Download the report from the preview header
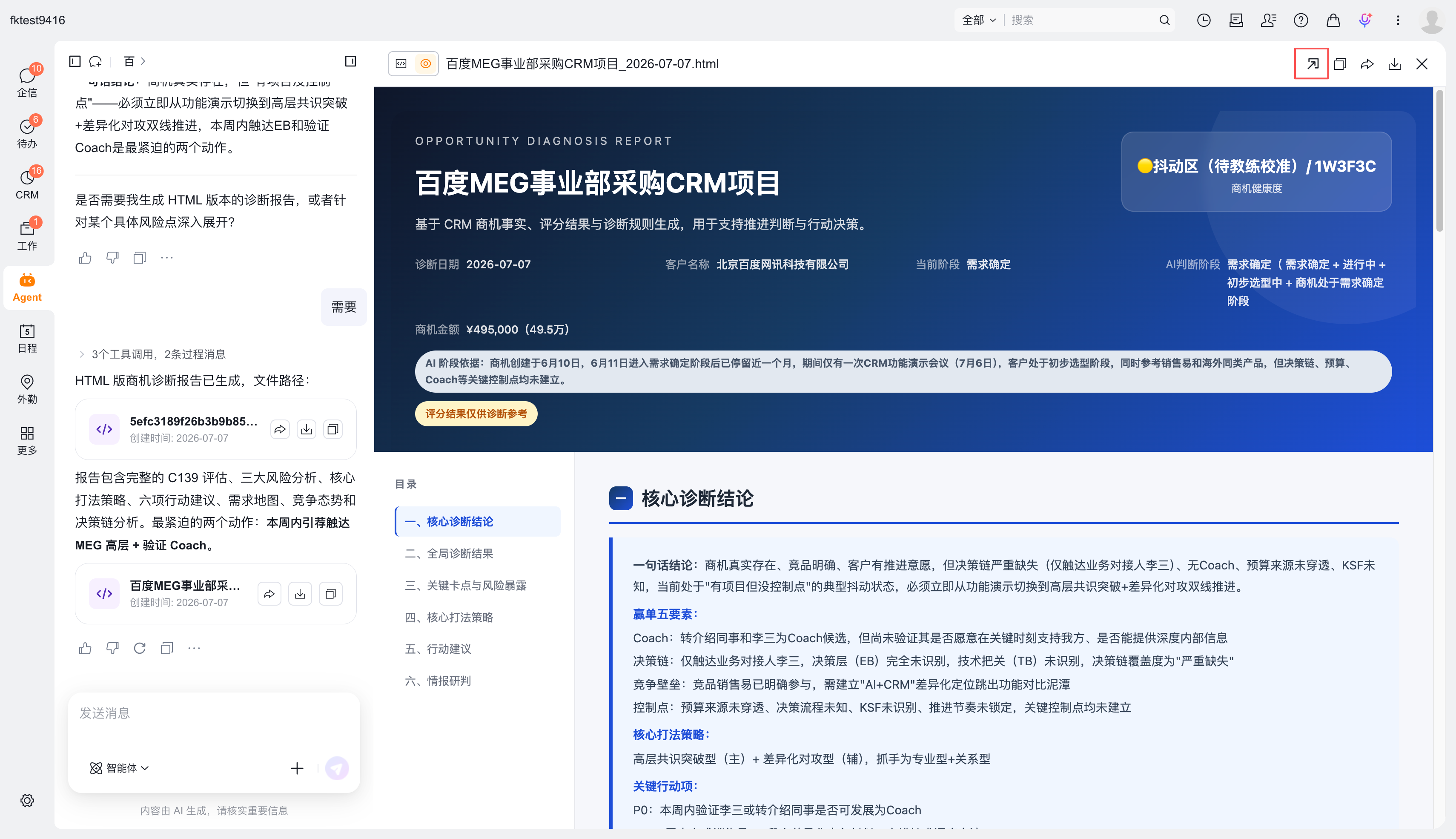The image size is (1456, 839). (1394, 63)
